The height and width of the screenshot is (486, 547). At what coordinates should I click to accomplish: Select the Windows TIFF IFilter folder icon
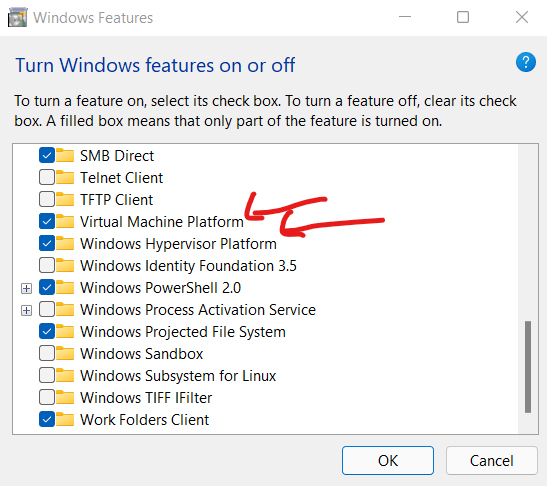point(65,397)
